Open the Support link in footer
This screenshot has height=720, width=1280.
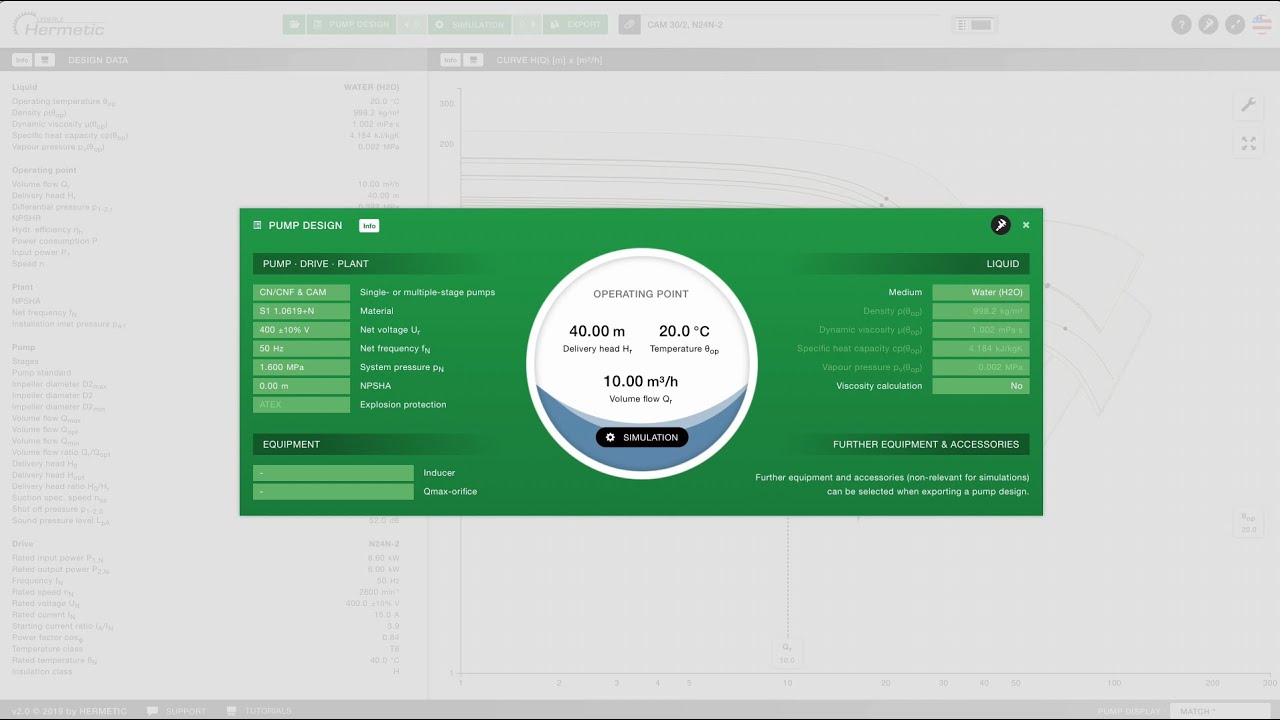pos(177,711)
